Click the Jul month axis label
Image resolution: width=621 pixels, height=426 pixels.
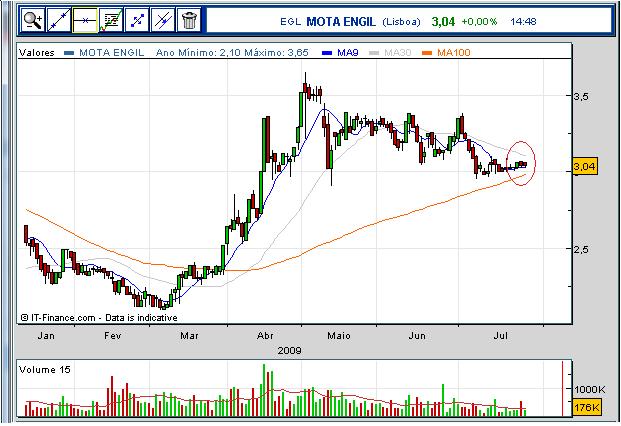(x=501, y=336)
